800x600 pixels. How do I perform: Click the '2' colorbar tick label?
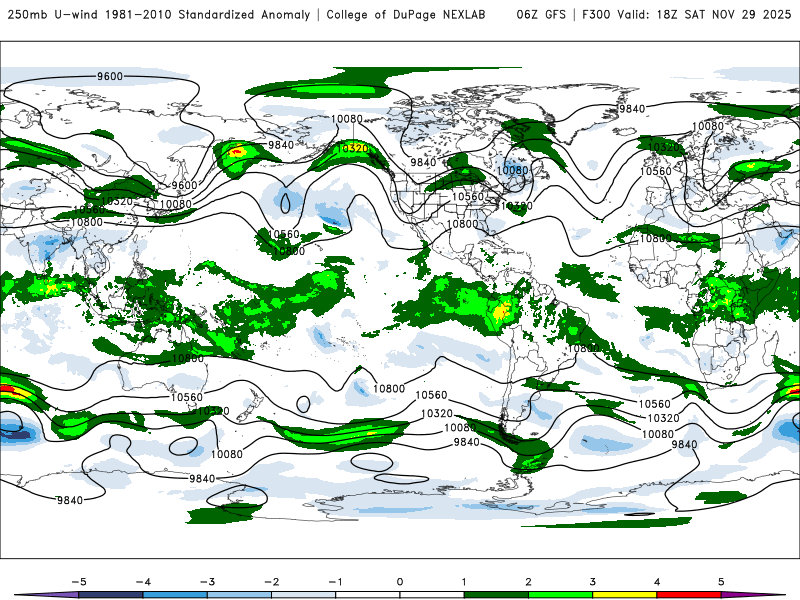(529, 582)
